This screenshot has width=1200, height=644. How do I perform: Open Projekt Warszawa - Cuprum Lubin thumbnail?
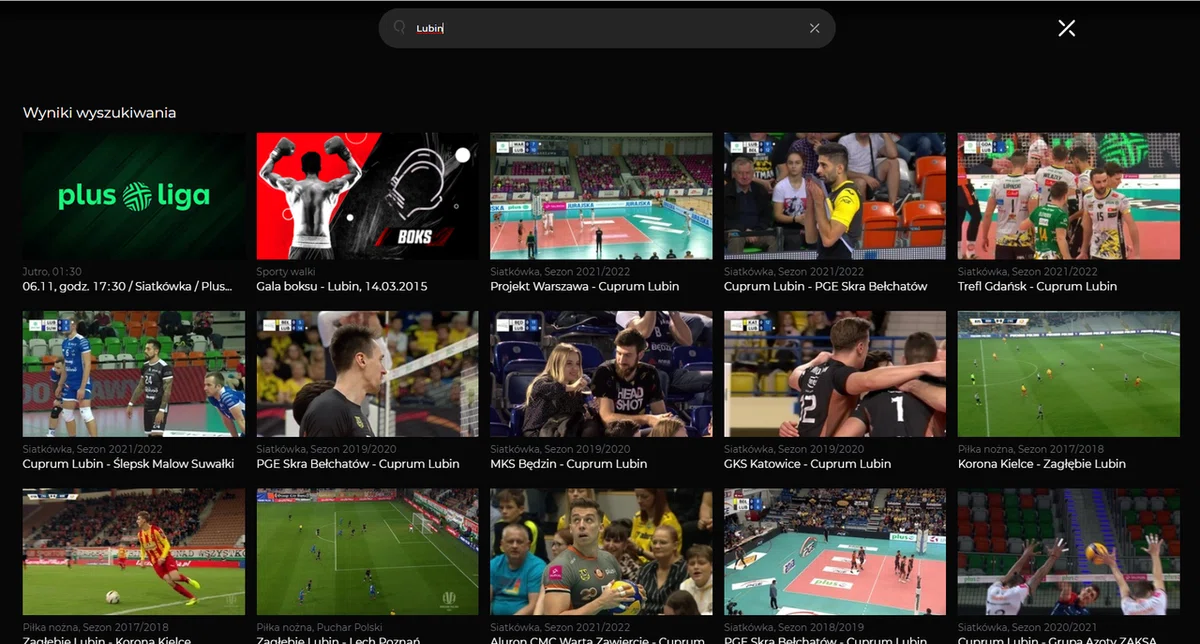pos(601,196)
